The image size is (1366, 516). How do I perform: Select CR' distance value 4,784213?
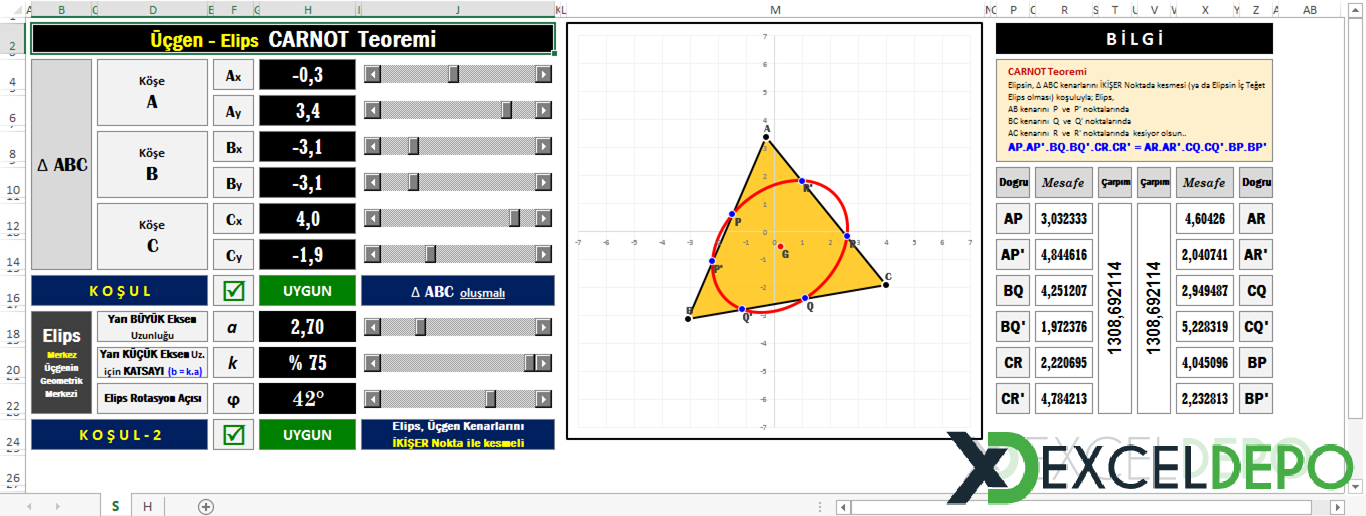click(1064, 398)
